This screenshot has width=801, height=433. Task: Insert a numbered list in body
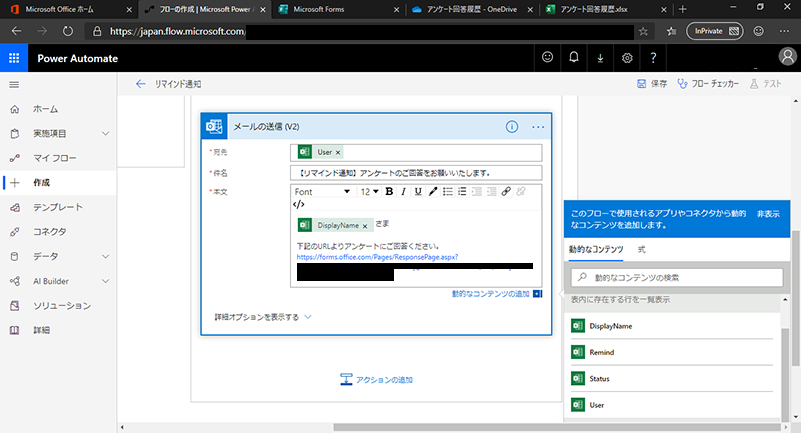point(462,191)
